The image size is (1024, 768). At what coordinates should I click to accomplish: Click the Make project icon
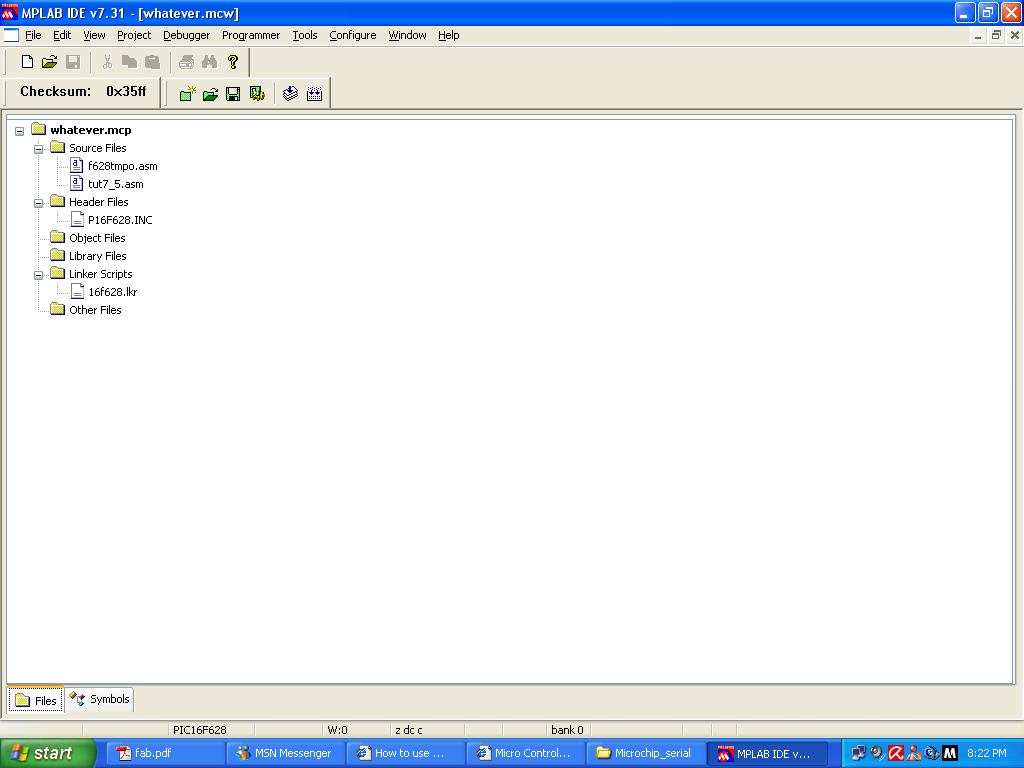pos(291,94)
